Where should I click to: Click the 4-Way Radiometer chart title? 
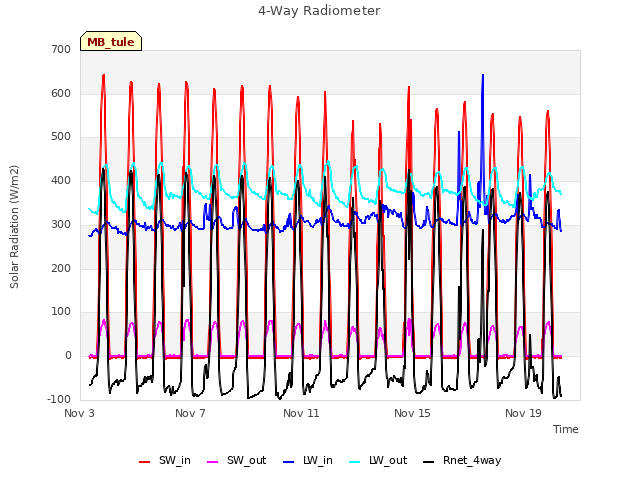click(x=319, y=11)
